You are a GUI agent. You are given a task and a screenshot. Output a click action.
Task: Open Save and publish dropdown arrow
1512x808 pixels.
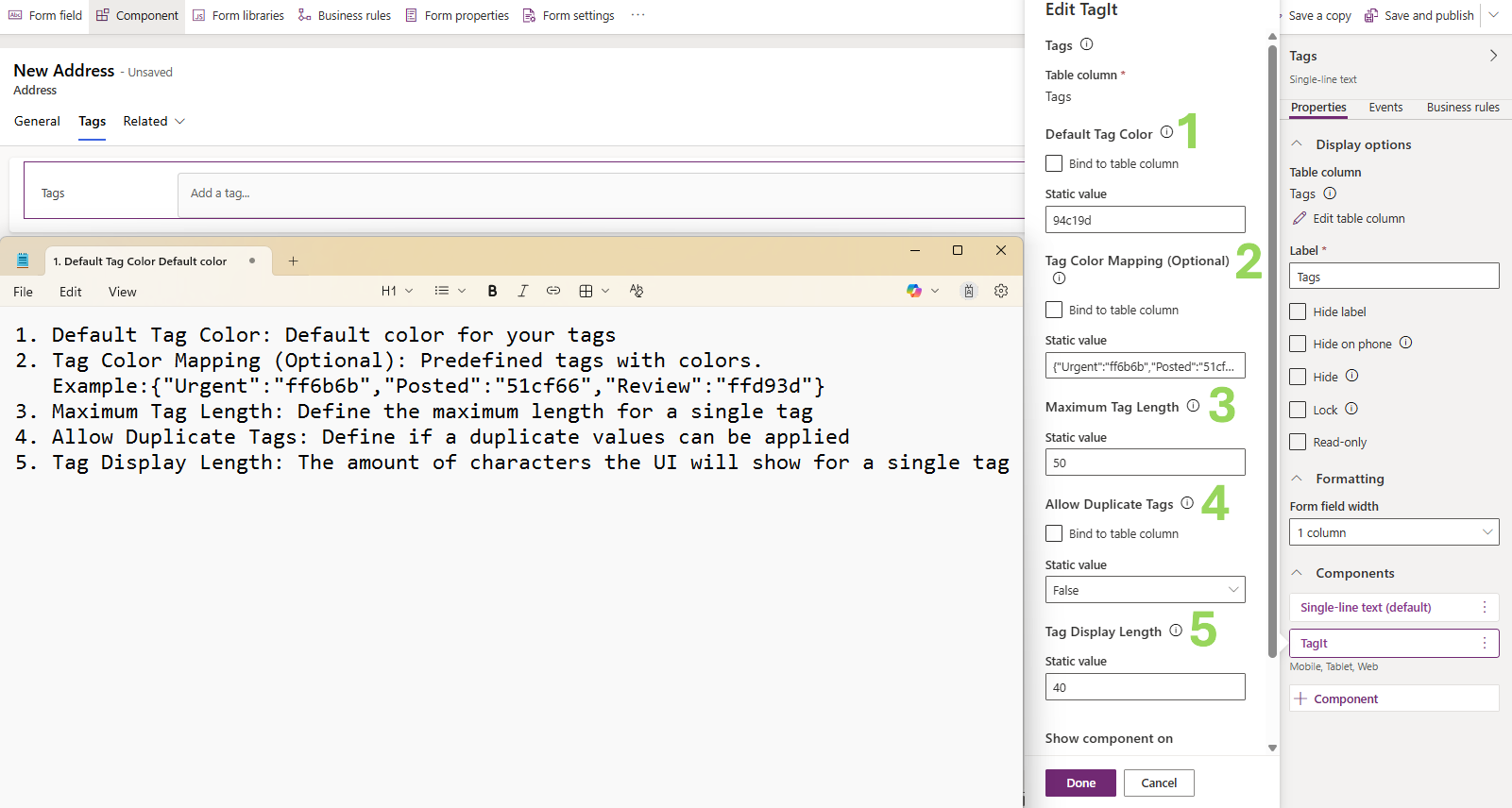pos(1494,15)
